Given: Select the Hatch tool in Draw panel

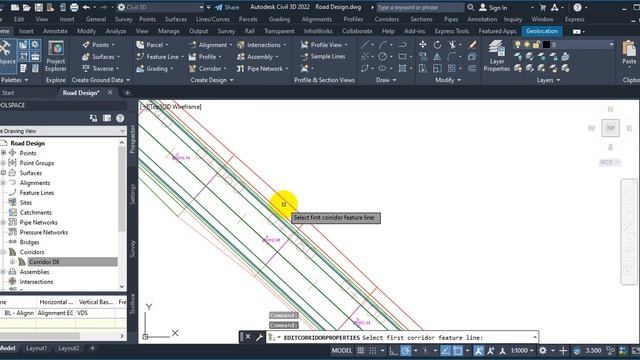Looking at the screenshot, I should click(402, 68).
